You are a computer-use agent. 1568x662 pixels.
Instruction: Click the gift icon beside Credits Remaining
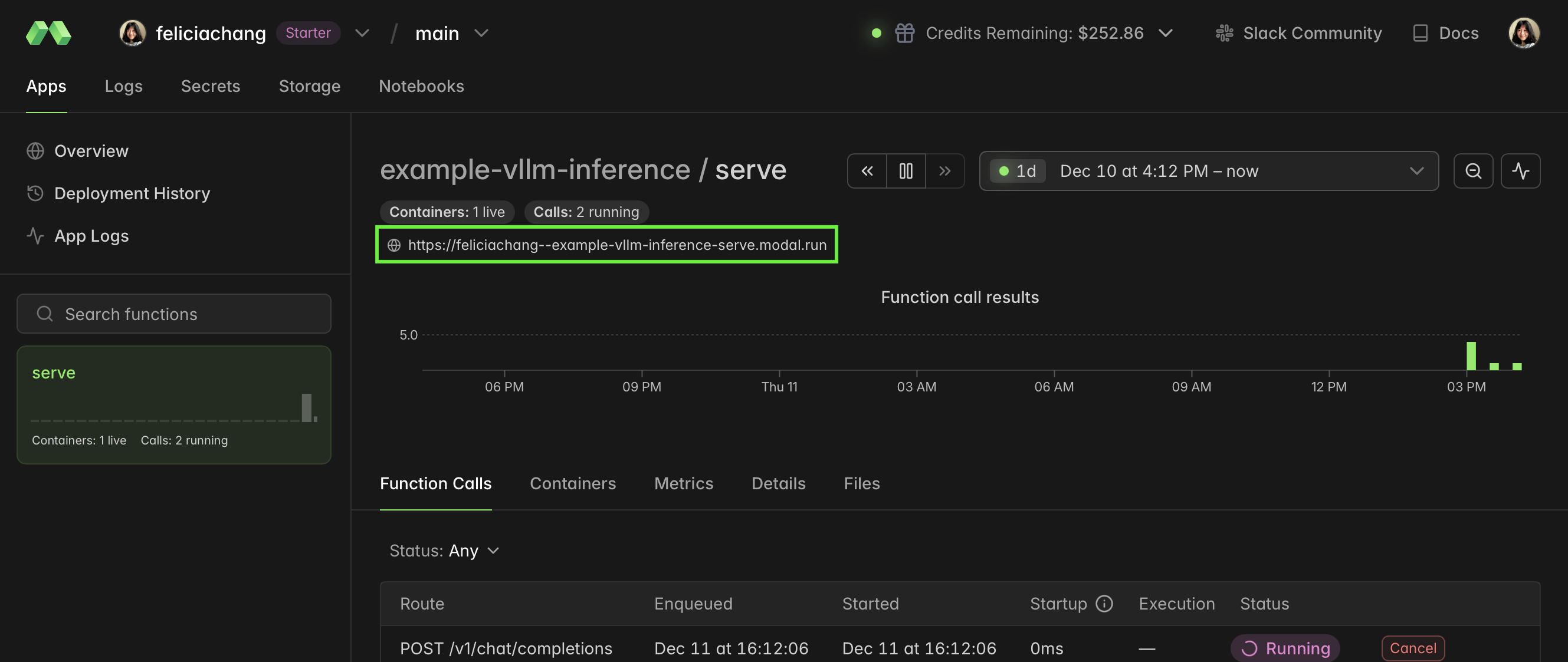point(905,33)
